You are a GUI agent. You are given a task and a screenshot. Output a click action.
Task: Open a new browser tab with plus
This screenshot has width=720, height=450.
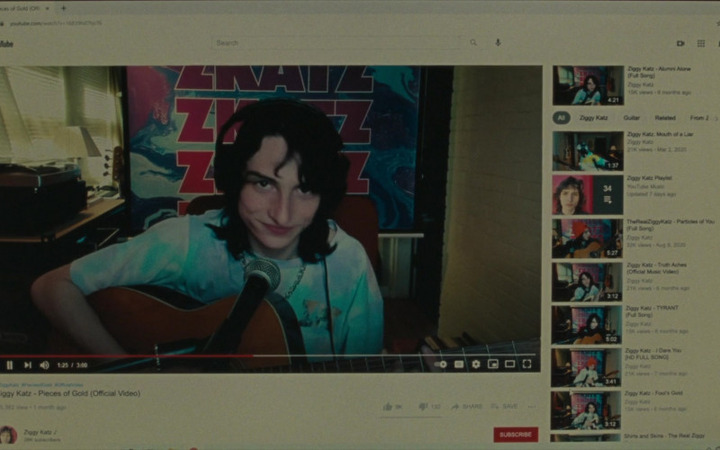point(63,8)
